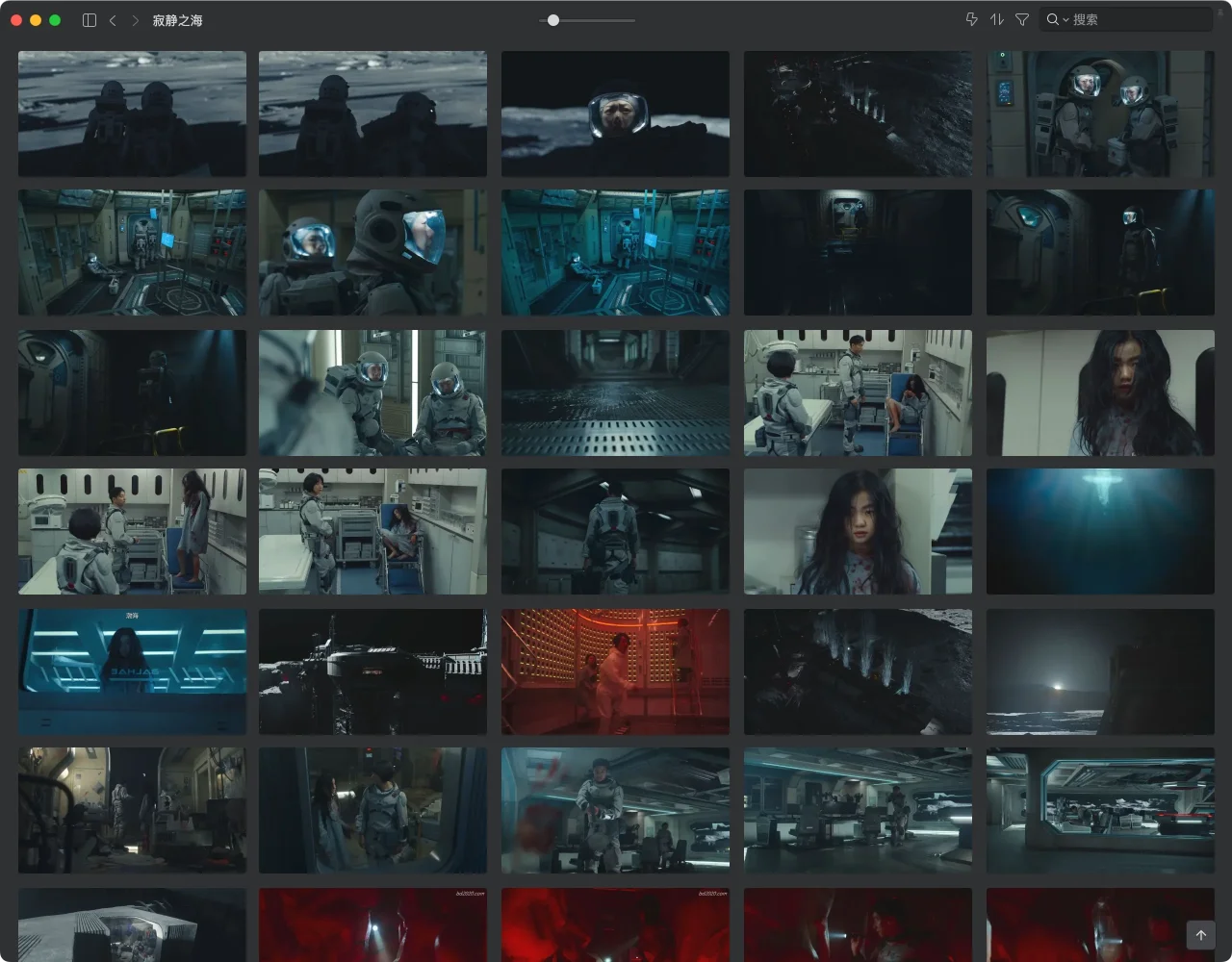Open close-up of girl looking down thumbnail

[x=1100, y=392]
